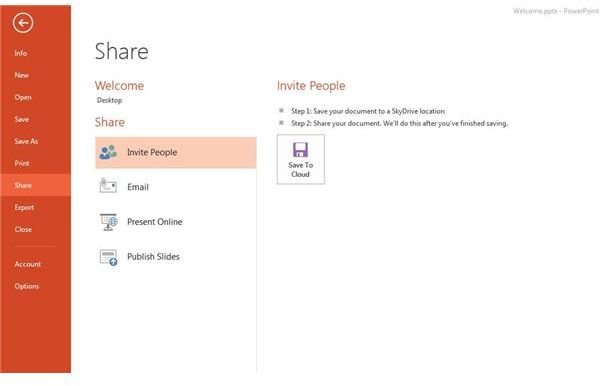Click the large Share page heading

(x=122, y=52)
